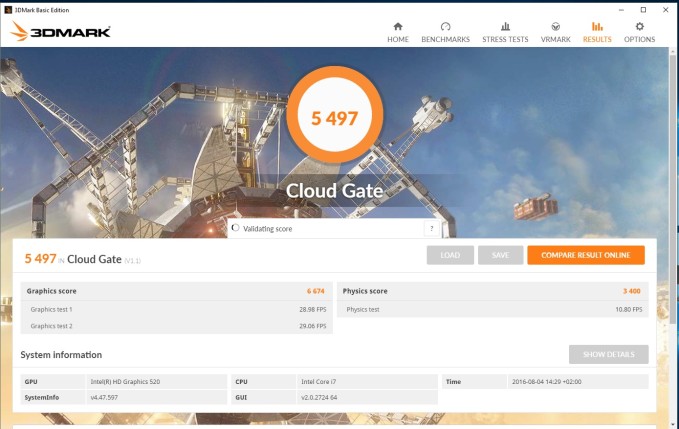Open Options via the gear icon
This screenshot has width=679, height=429.
click(x=640, y=26)
